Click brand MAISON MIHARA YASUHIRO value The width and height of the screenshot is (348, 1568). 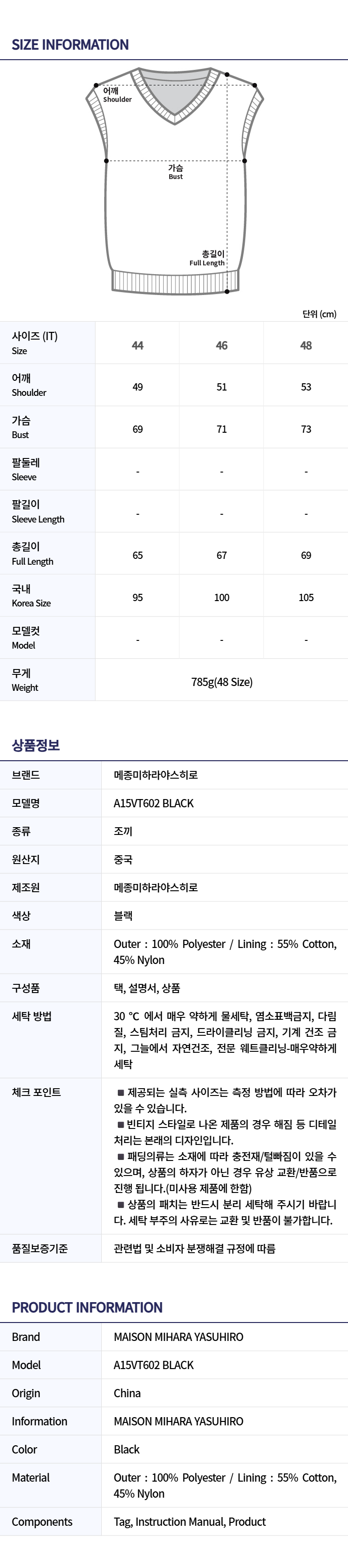[178, 1337]
